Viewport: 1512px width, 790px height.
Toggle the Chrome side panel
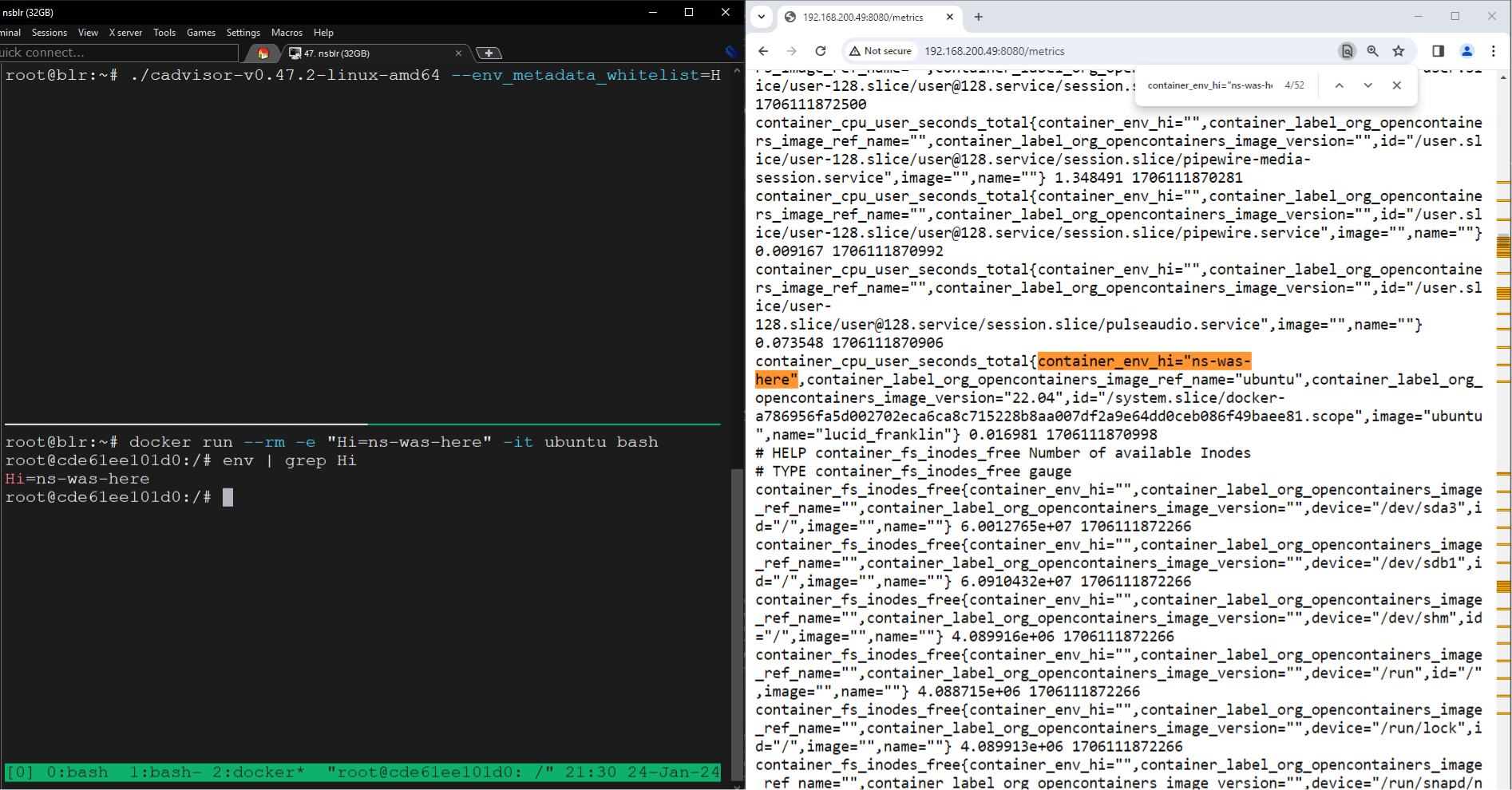(1438, 51)
